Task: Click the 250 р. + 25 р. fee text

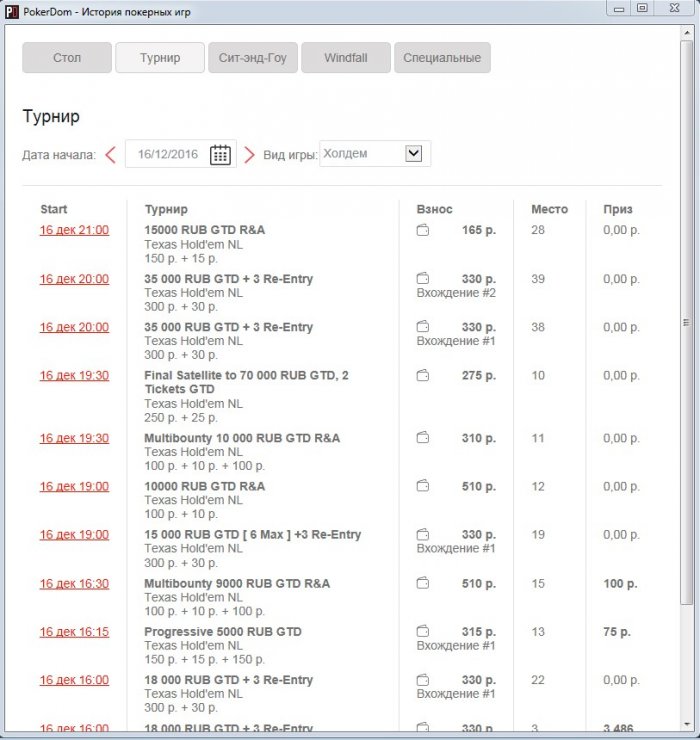Action: point(181,418)
